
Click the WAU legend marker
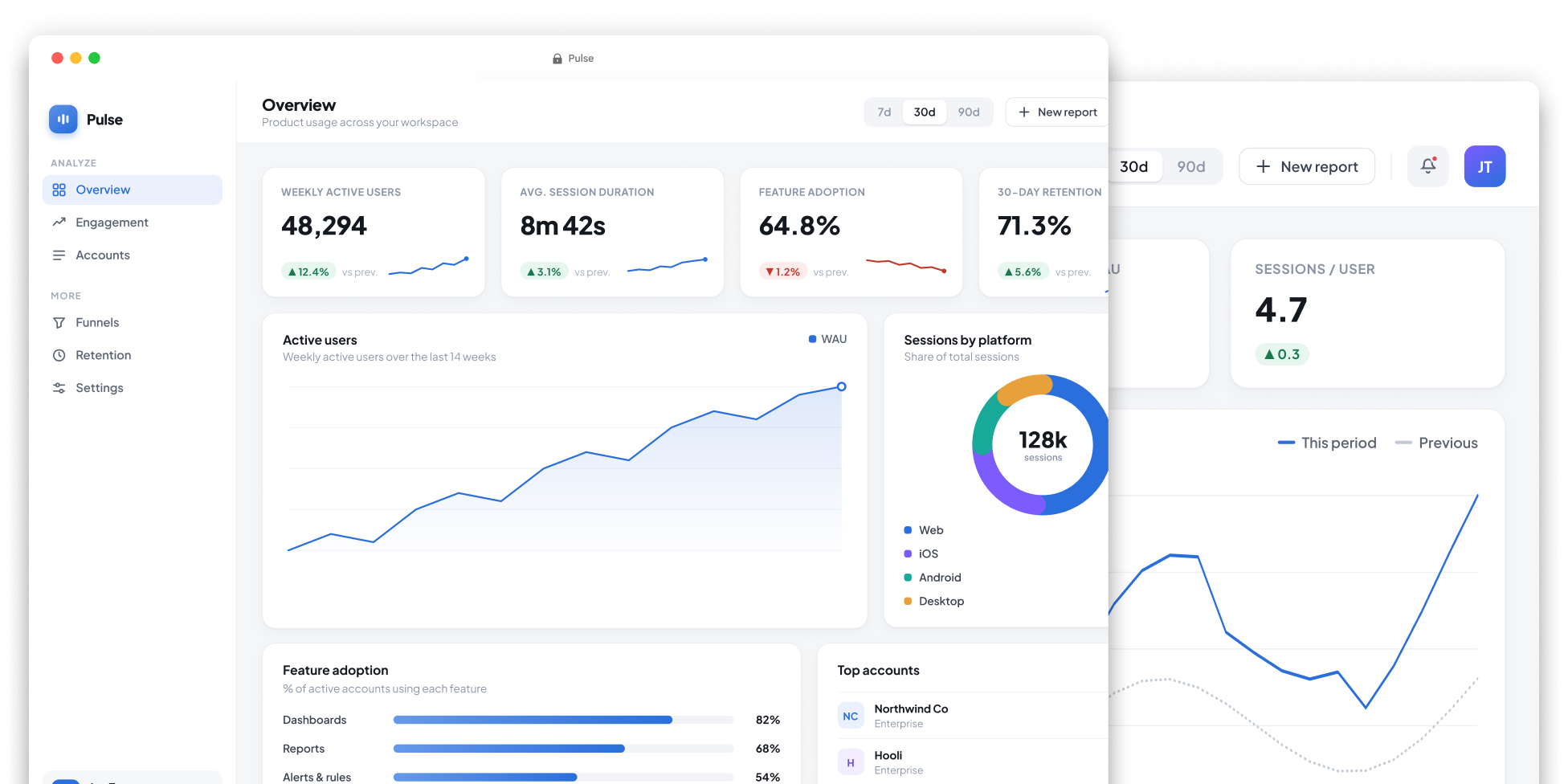pyautogui.click(x=812, y=339)
